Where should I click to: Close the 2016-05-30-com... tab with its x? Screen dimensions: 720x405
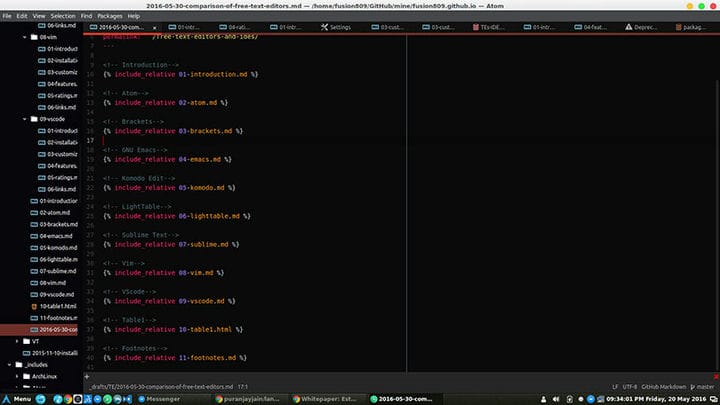pyautogui.click(x=155, y=28)
